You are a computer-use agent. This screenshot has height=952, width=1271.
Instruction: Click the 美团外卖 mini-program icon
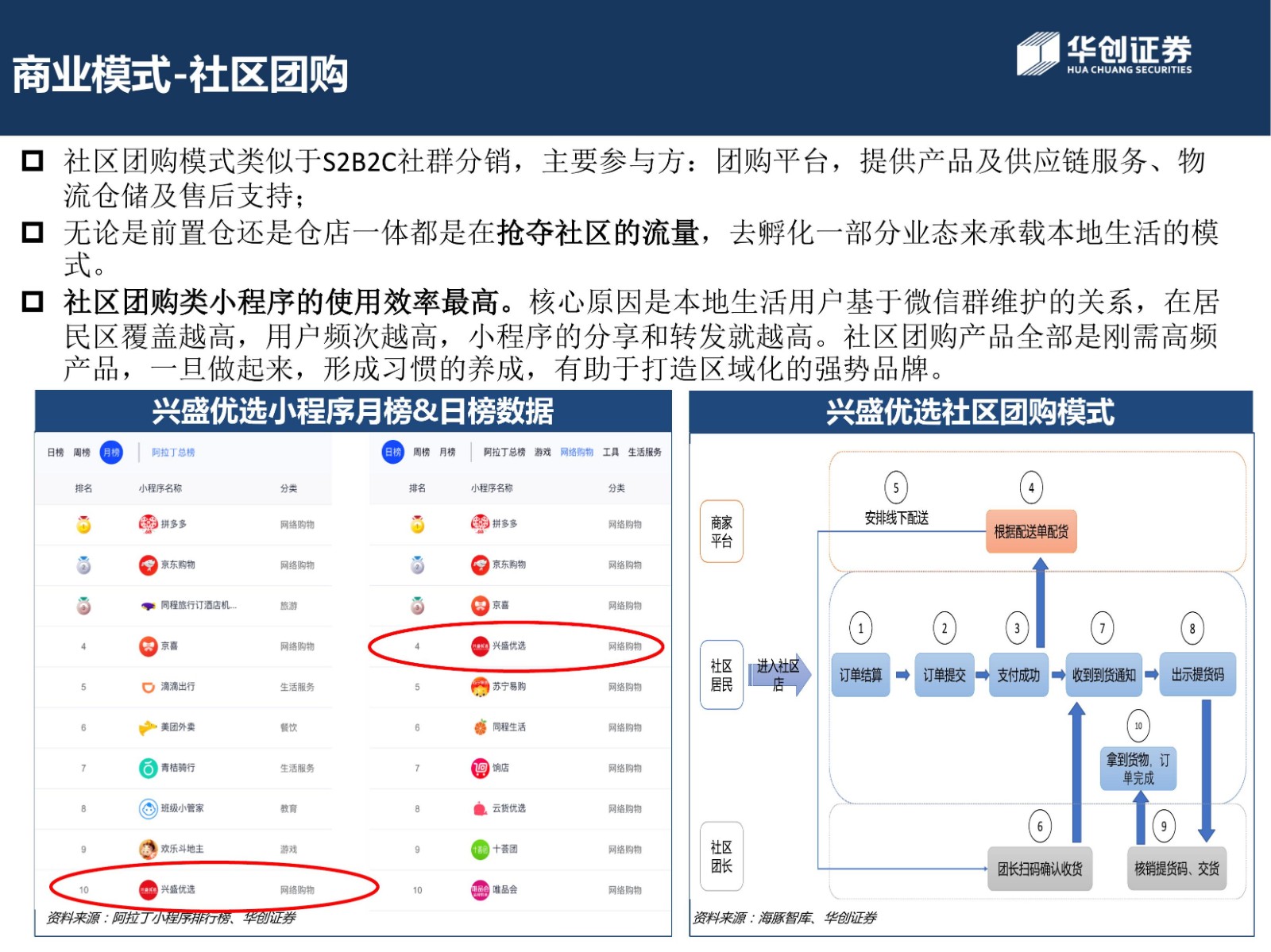148,727
